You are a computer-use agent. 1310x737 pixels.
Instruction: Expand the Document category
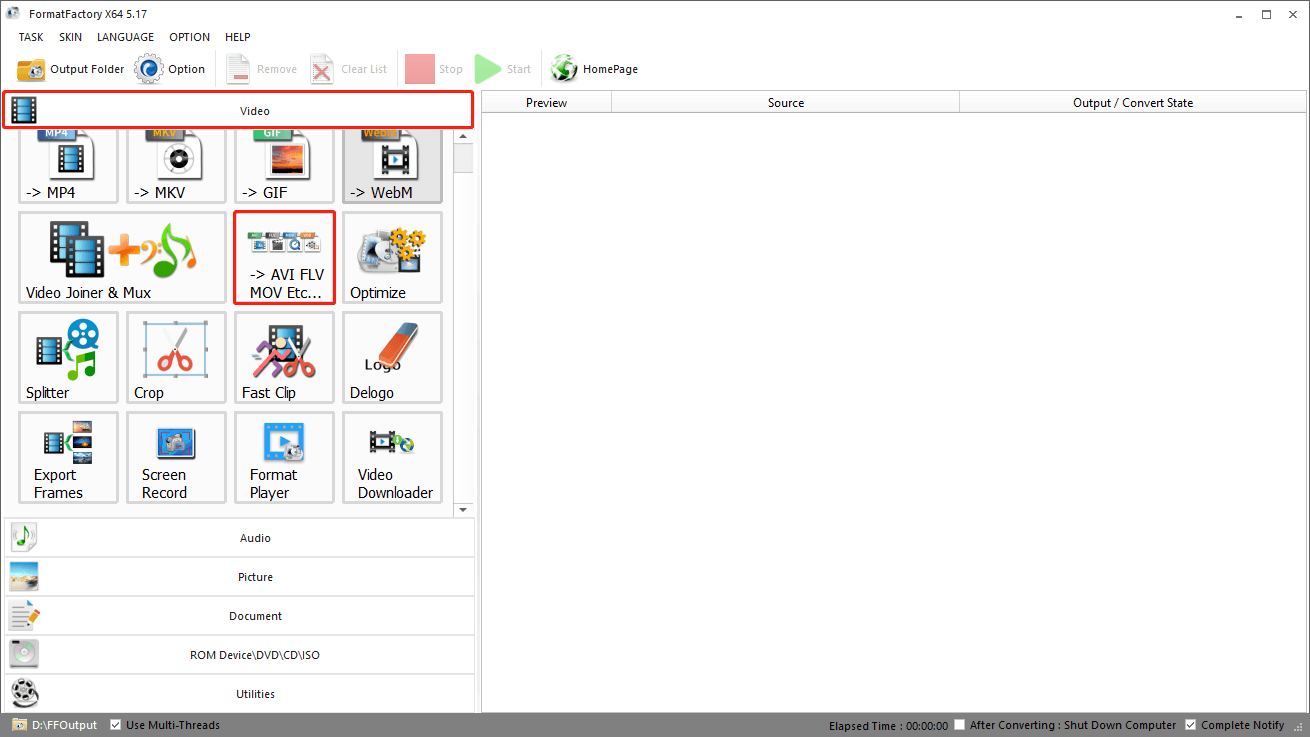pos(240,616)
